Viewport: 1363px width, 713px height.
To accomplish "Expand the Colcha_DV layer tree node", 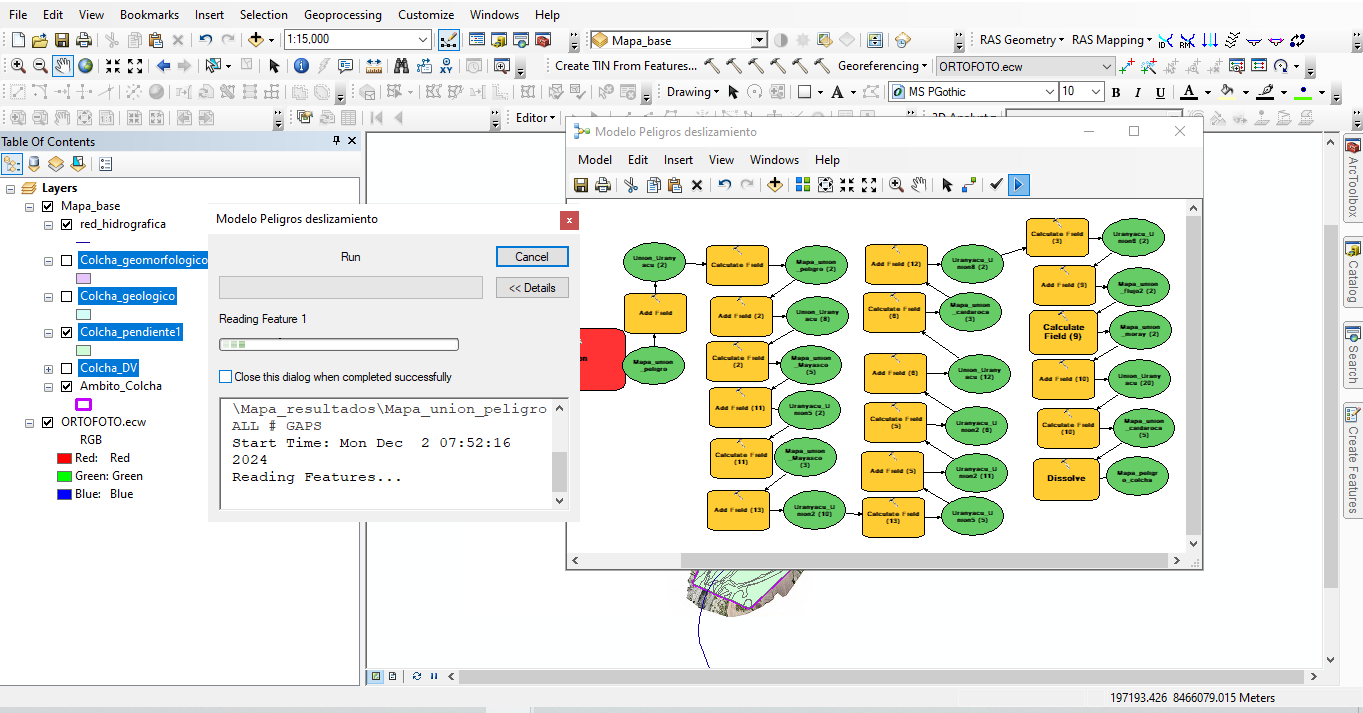I will point(48,369).
